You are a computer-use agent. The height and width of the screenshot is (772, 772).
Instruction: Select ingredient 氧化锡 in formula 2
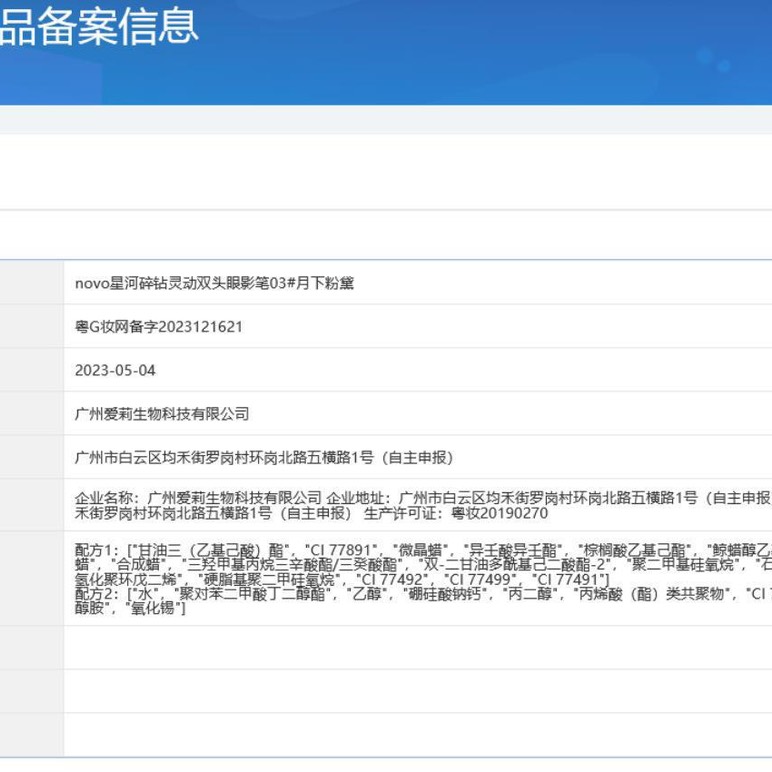tap(154, 609)
